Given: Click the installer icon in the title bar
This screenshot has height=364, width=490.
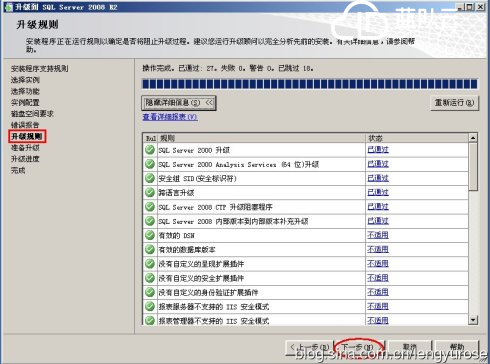Looking at the screenshot, I should [8, 7].
